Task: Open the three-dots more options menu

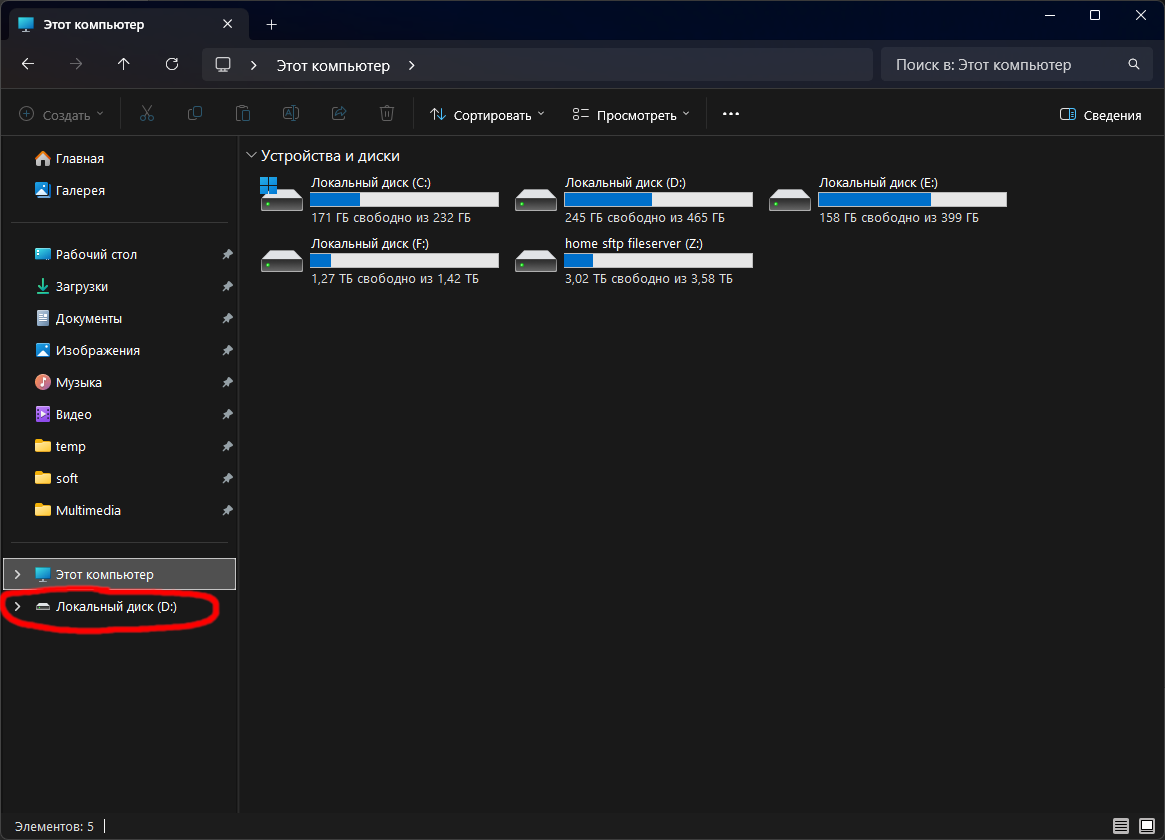Action: [x=731, y=114]
